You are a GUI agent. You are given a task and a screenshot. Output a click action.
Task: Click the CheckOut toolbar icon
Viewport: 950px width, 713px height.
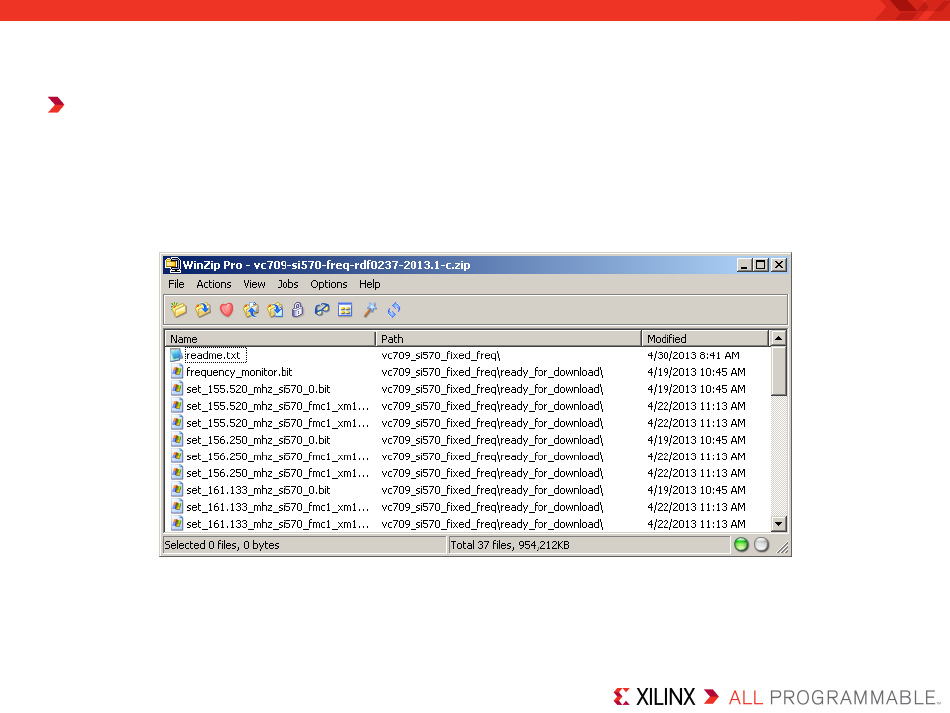tap(345, 310)
